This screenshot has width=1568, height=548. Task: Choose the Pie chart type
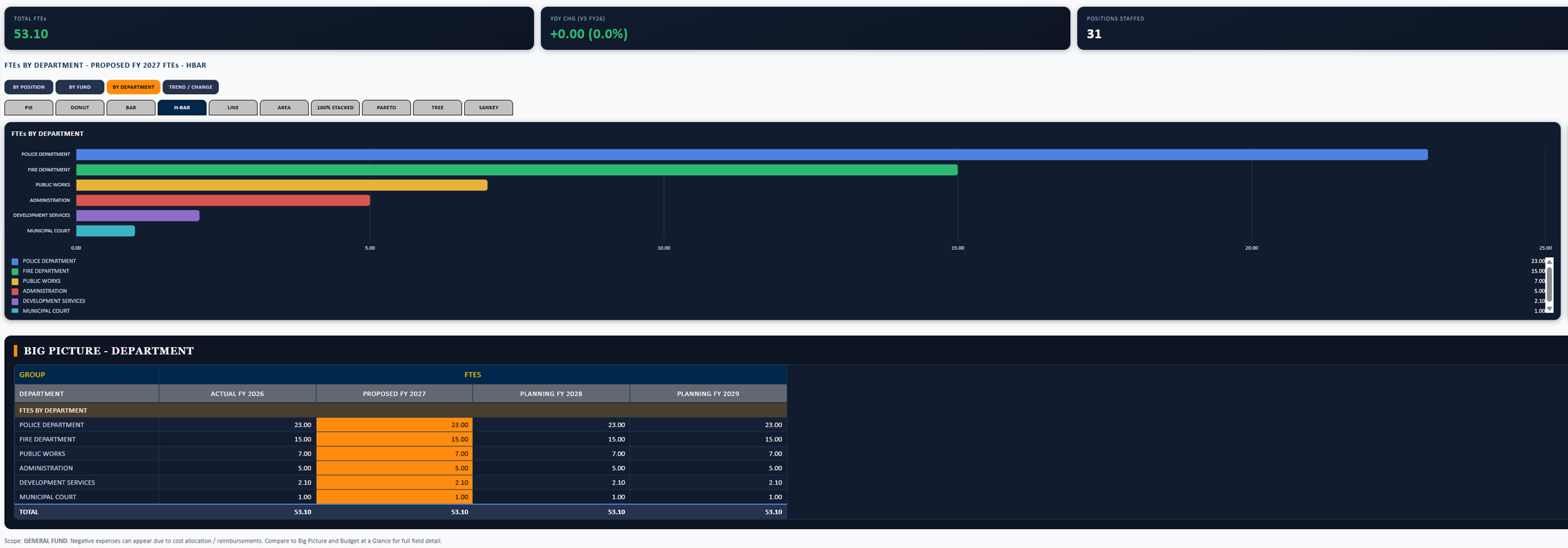click(29, 108)
